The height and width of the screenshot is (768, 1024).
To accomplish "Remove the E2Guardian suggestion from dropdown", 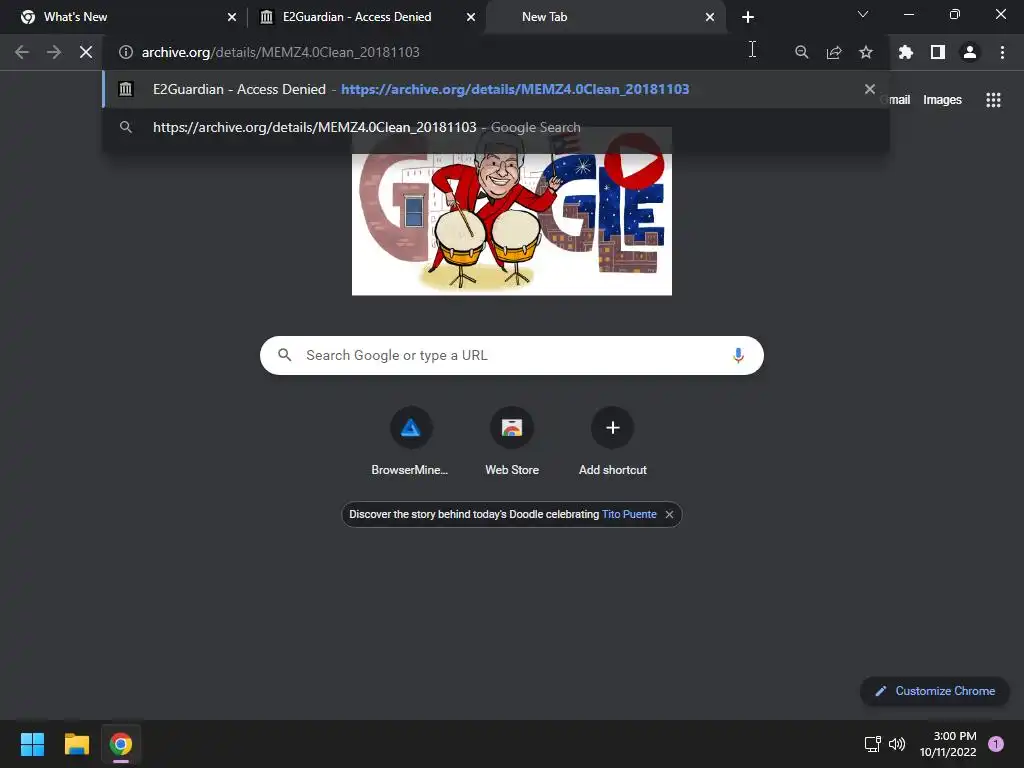I will (x=870, y=89).
